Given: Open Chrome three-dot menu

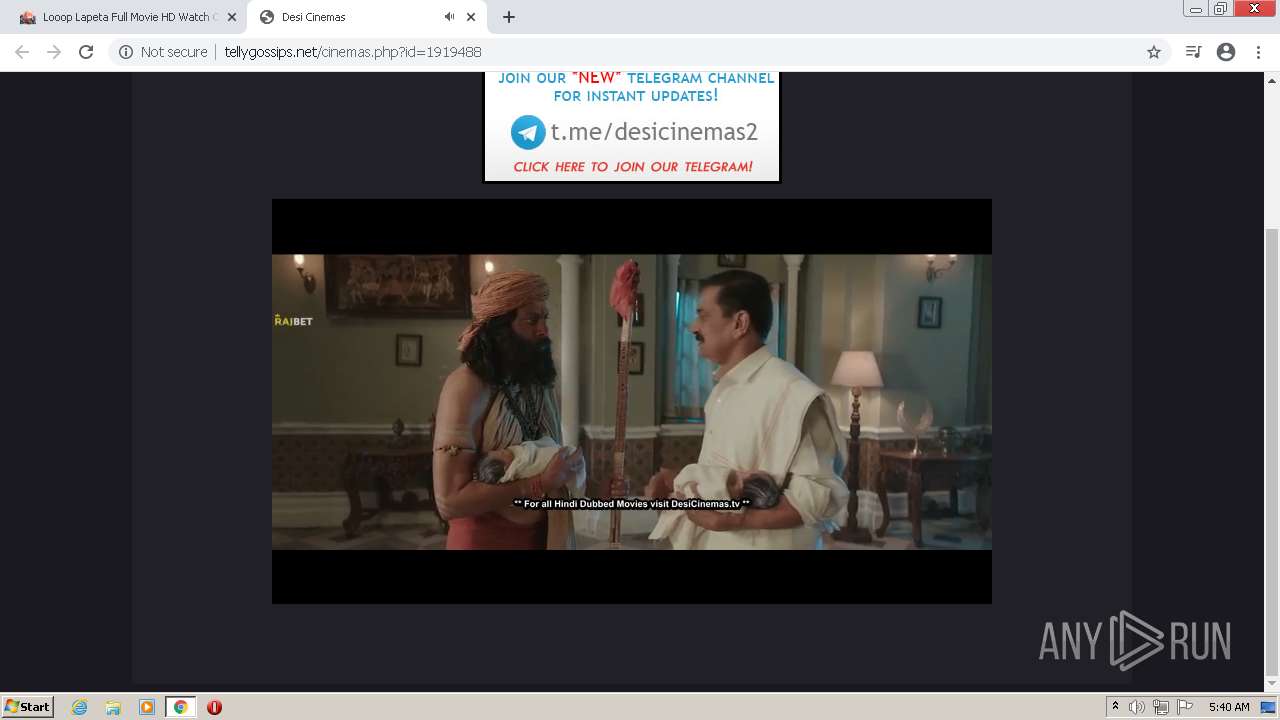Looking at the screenshot, I should 1258,52.
